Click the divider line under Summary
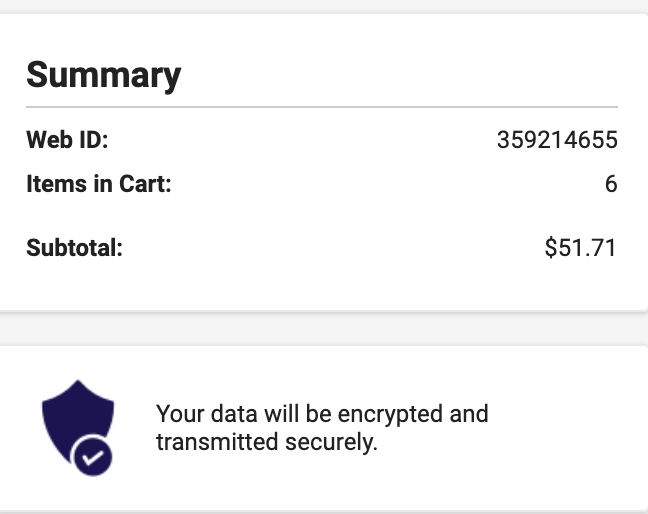 click(x=322, y=106)
